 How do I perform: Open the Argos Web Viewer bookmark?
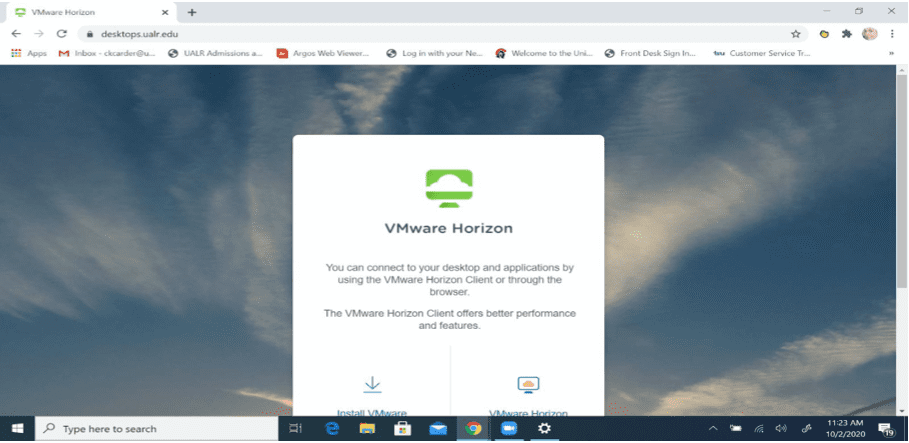click(x=323, y=53)
